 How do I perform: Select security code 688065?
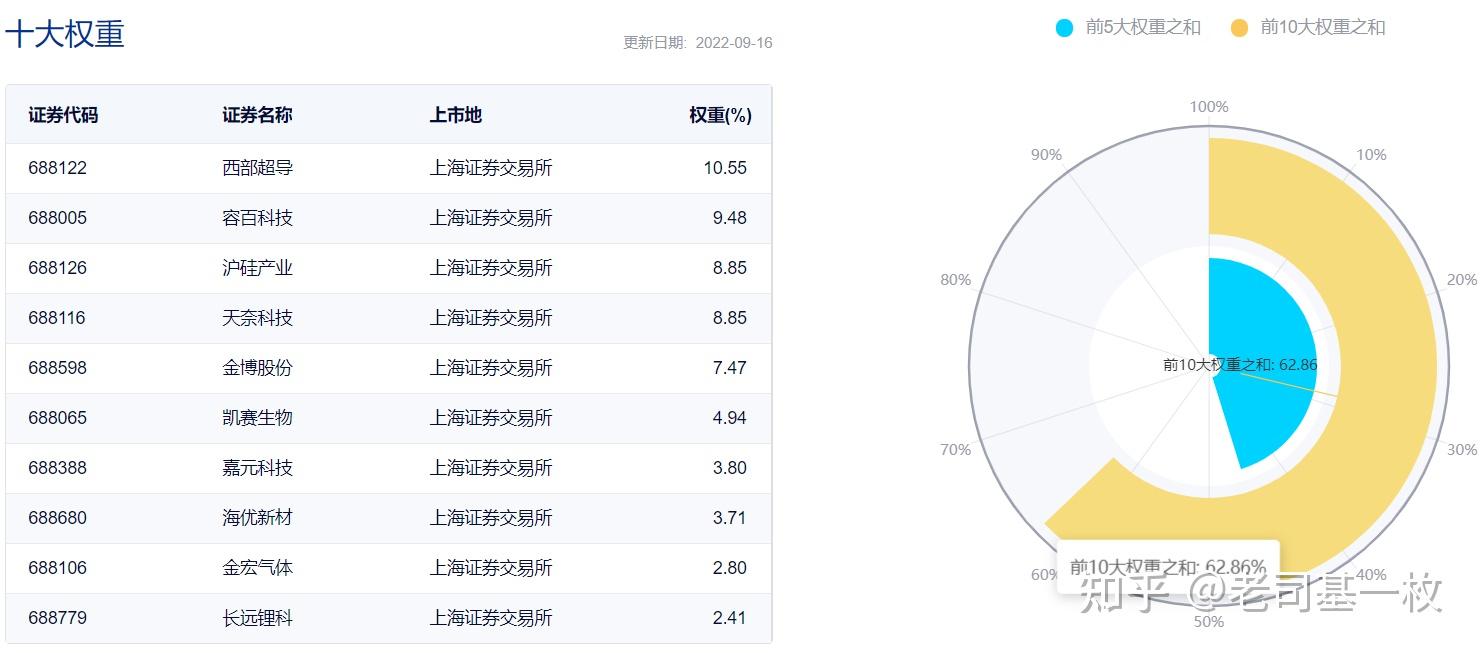pyautogui.click(x=58, y=418)
